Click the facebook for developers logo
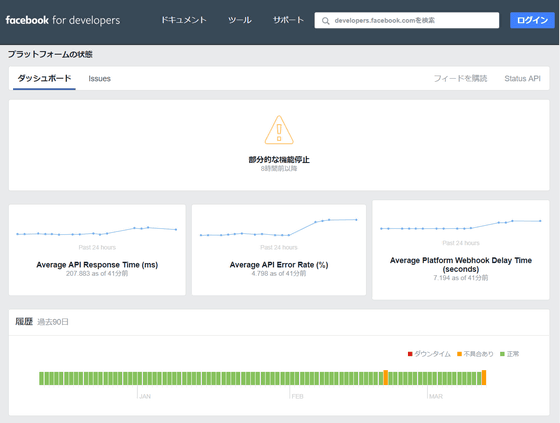The image size is (560, 423). (63, 20)
